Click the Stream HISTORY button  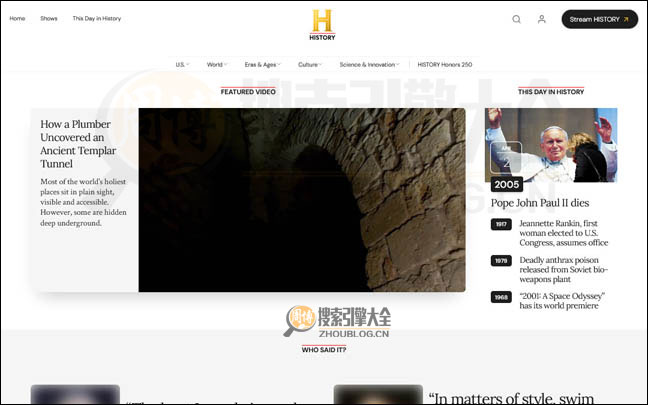pos(599,19)
